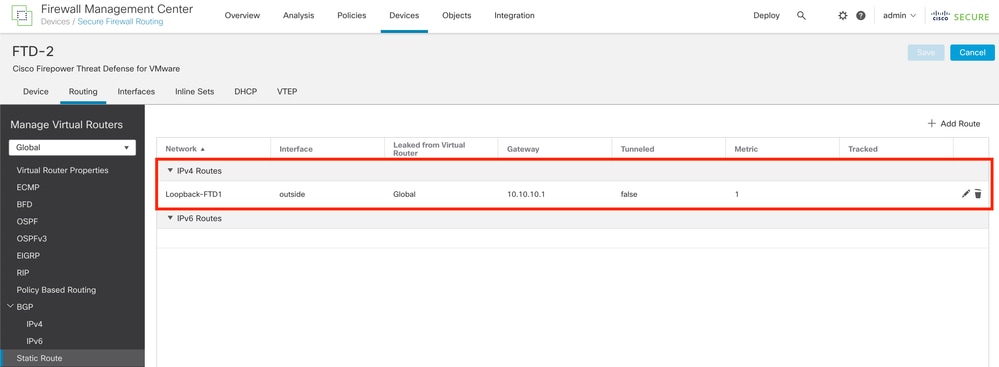Click the Cisco Secure logo
Screen dimensions: 999x367
(961, 16)
